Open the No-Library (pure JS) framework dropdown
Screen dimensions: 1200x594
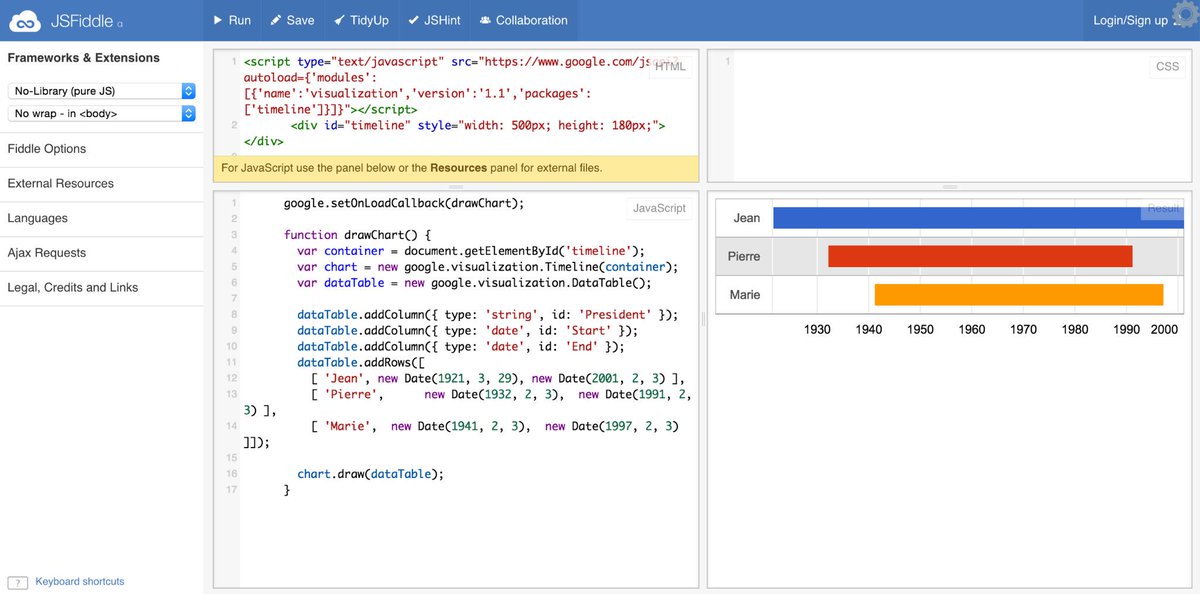tap(98, 90)
